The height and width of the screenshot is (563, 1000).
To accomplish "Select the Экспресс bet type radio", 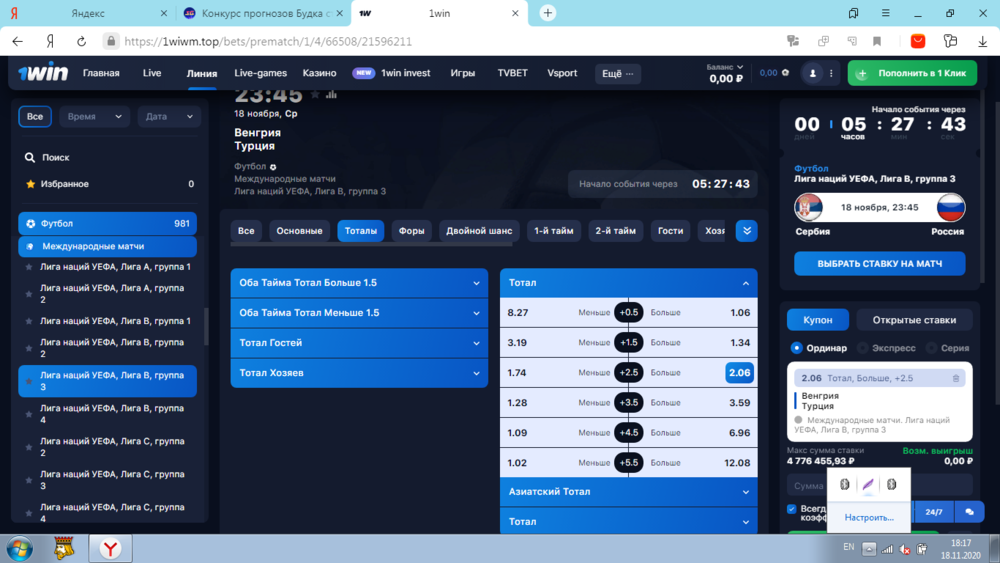I will click(863, 348).
